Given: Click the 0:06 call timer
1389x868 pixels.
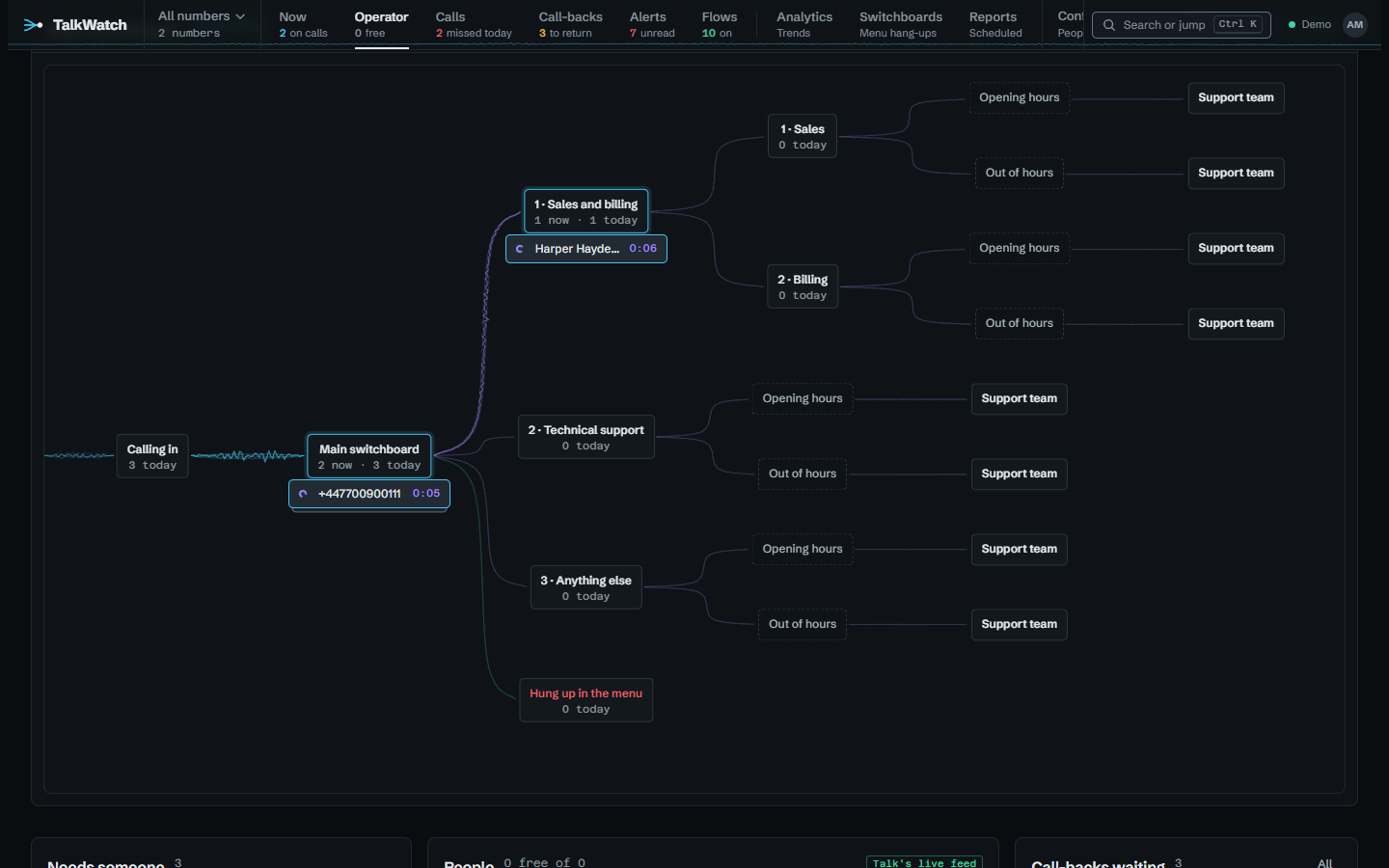Looking at the screenshot, I should coord(643,249).
